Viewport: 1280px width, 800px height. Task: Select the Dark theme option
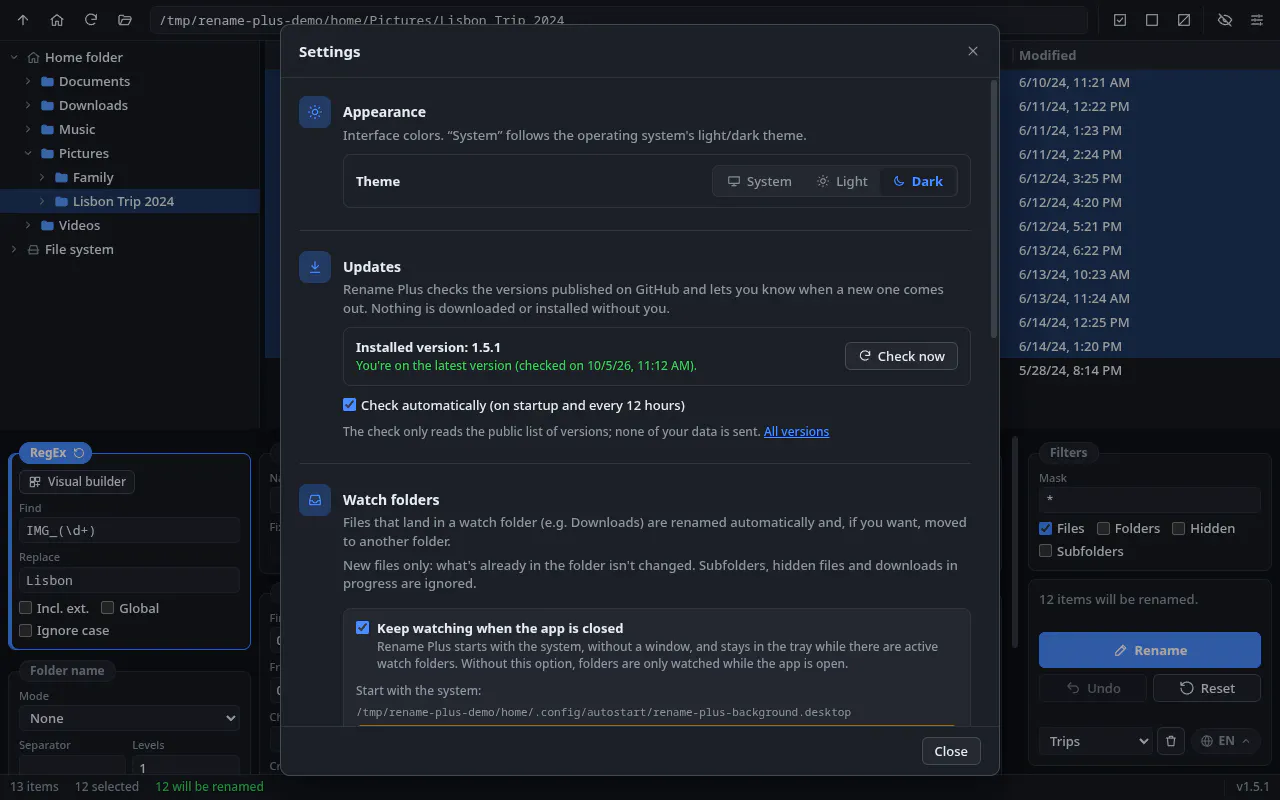coord(918,181)
